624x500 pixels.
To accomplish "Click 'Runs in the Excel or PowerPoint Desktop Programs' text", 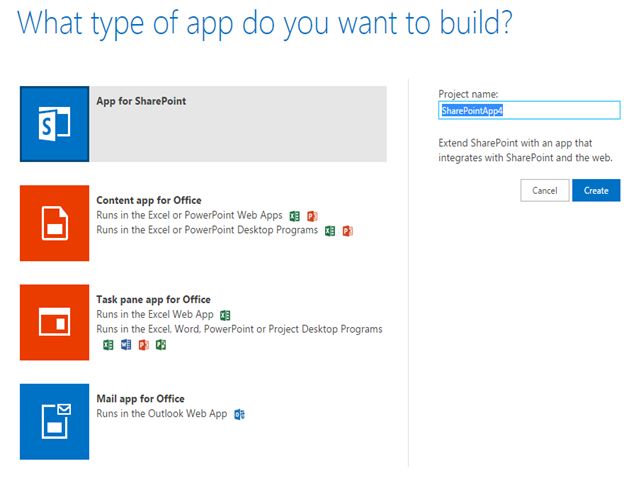I will [x=207, y=230].
